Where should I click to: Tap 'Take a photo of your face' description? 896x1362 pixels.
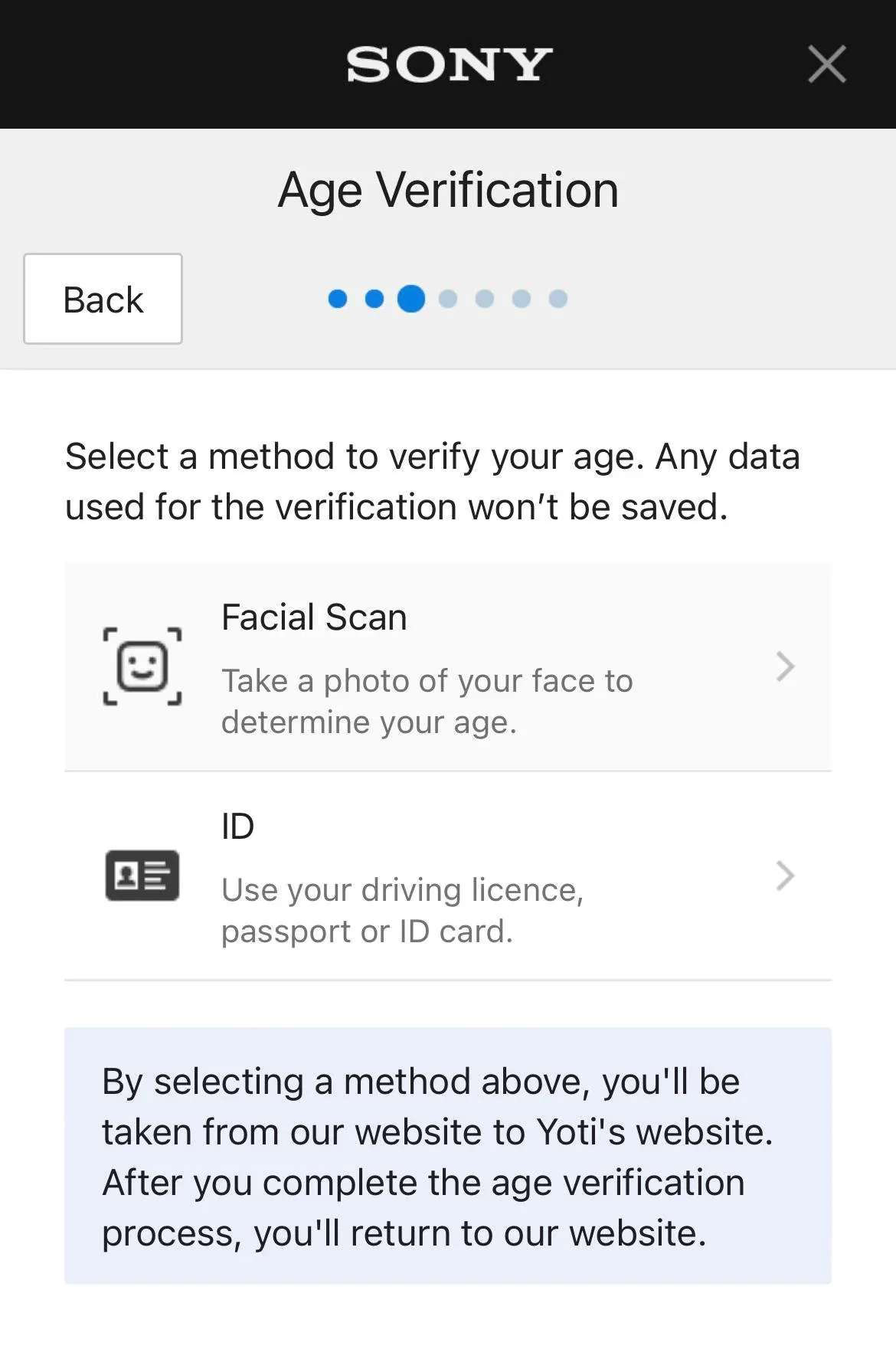tap(427, 702)
